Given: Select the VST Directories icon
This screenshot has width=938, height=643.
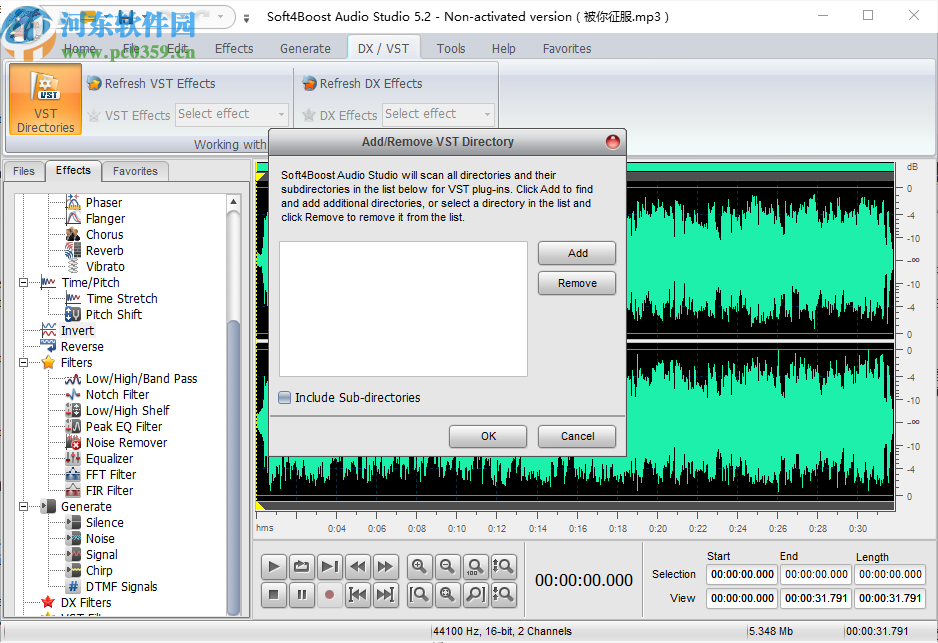Looking at the screenshot, I should point(44,99).
